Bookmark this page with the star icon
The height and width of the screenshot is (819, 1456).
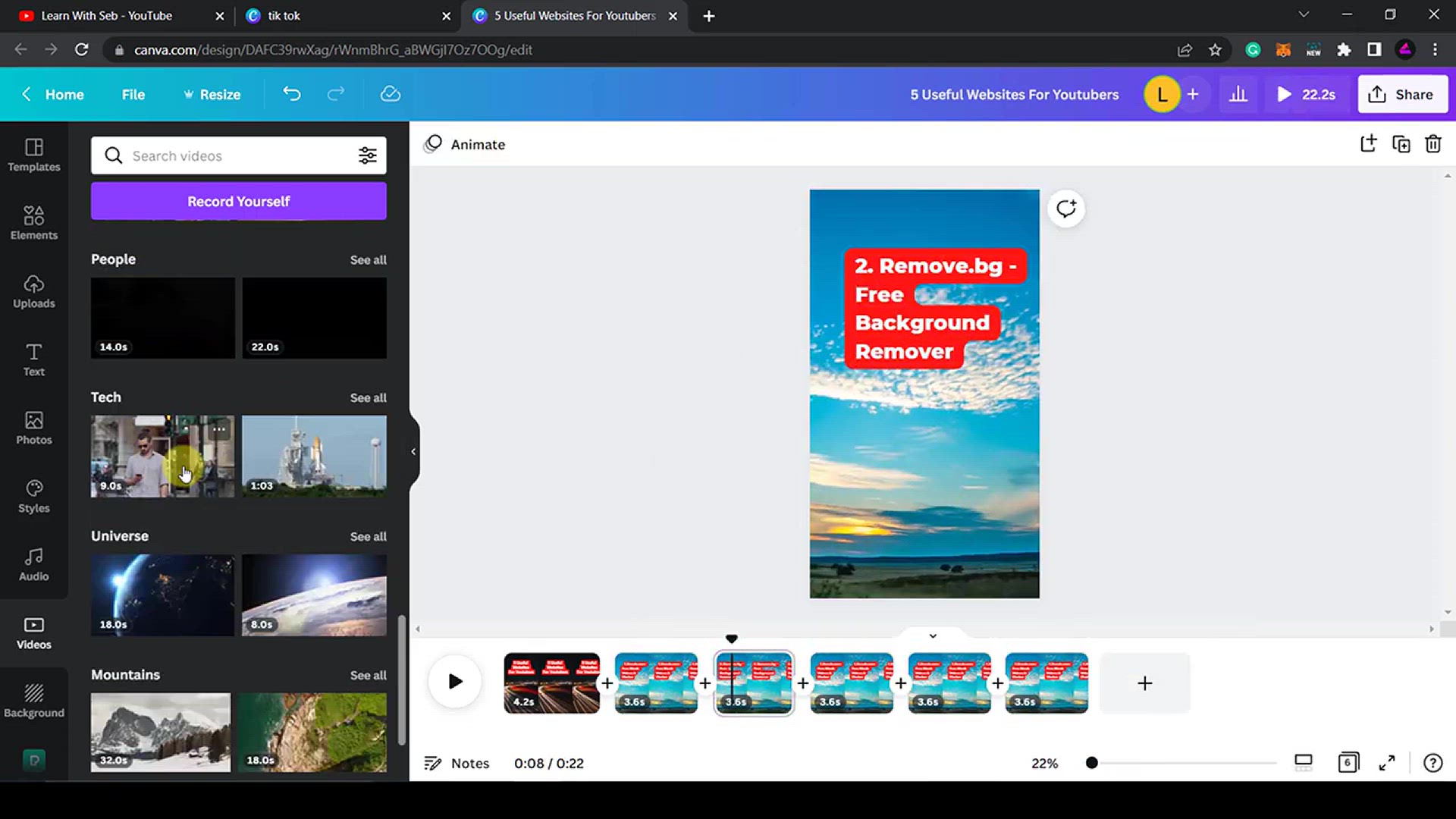1215,50
